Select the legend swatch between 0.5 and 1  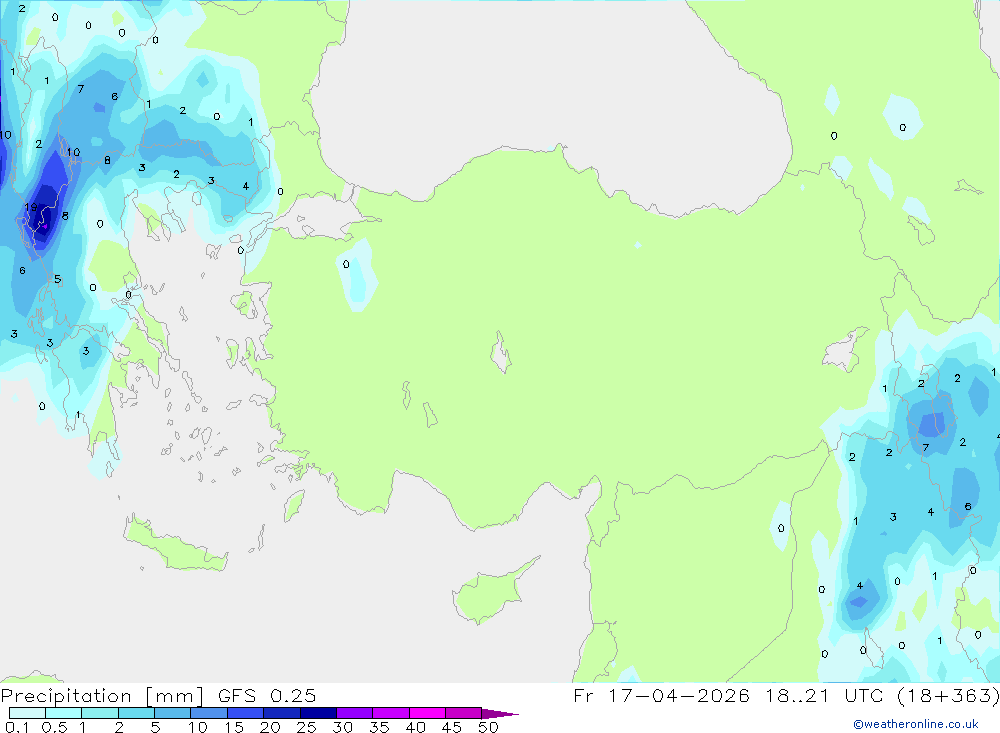64,713
